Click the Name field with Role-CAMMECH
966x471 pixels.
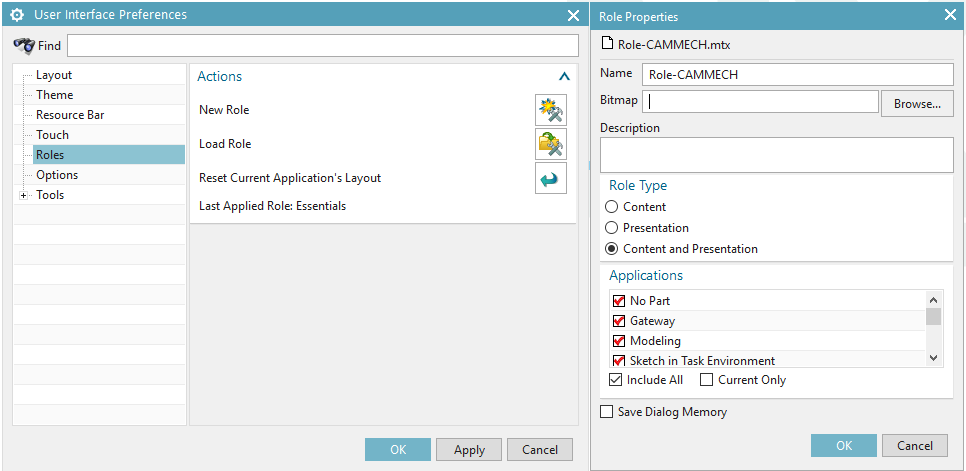click(x=797, y=74)
